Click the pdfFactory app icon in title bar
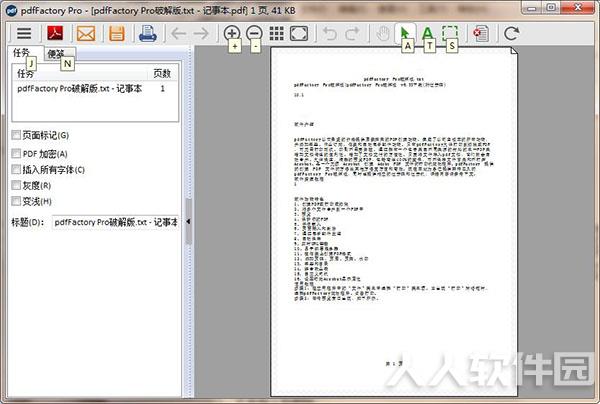This screenshot has width=600, height=404. [x=11, y=11]
